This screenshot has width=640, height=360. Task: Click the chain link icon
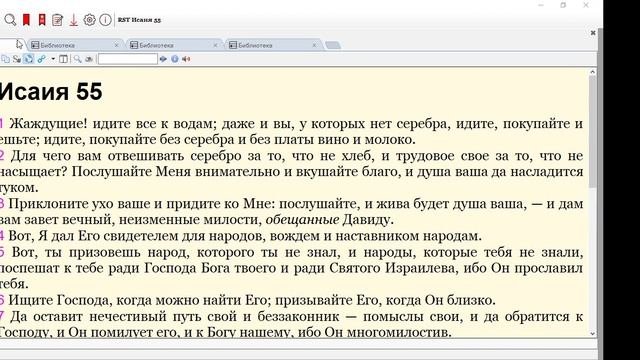41,59
